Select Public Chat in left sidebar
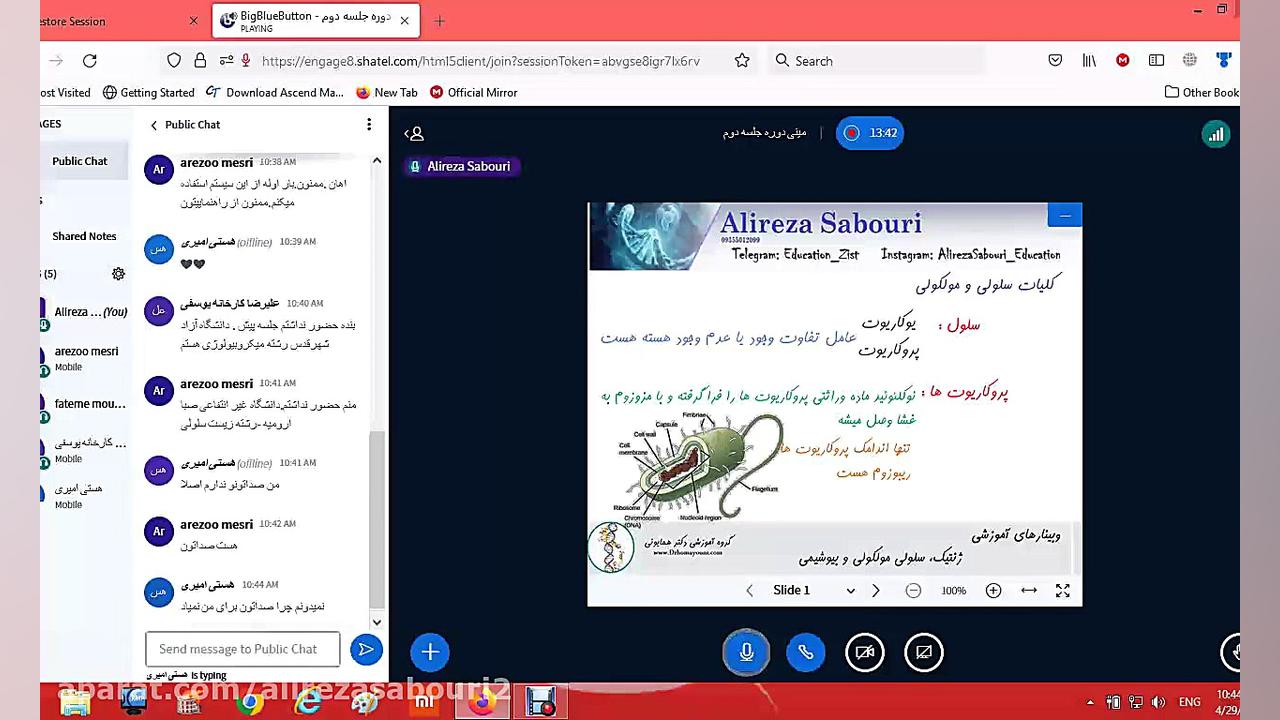 coord(80,161)
